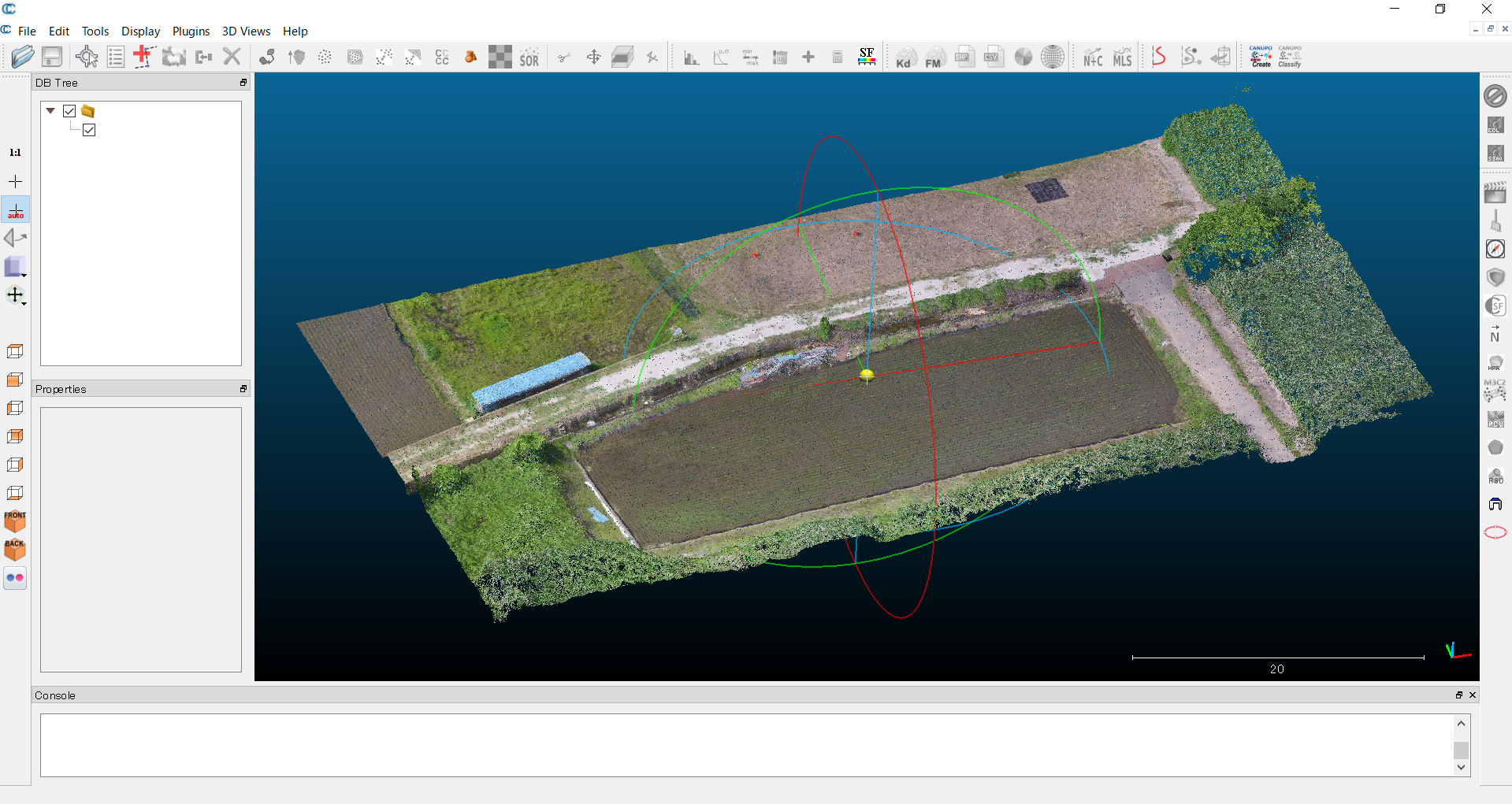Click the CANUPO Classify plugin icon

[x=1290, y=57]
